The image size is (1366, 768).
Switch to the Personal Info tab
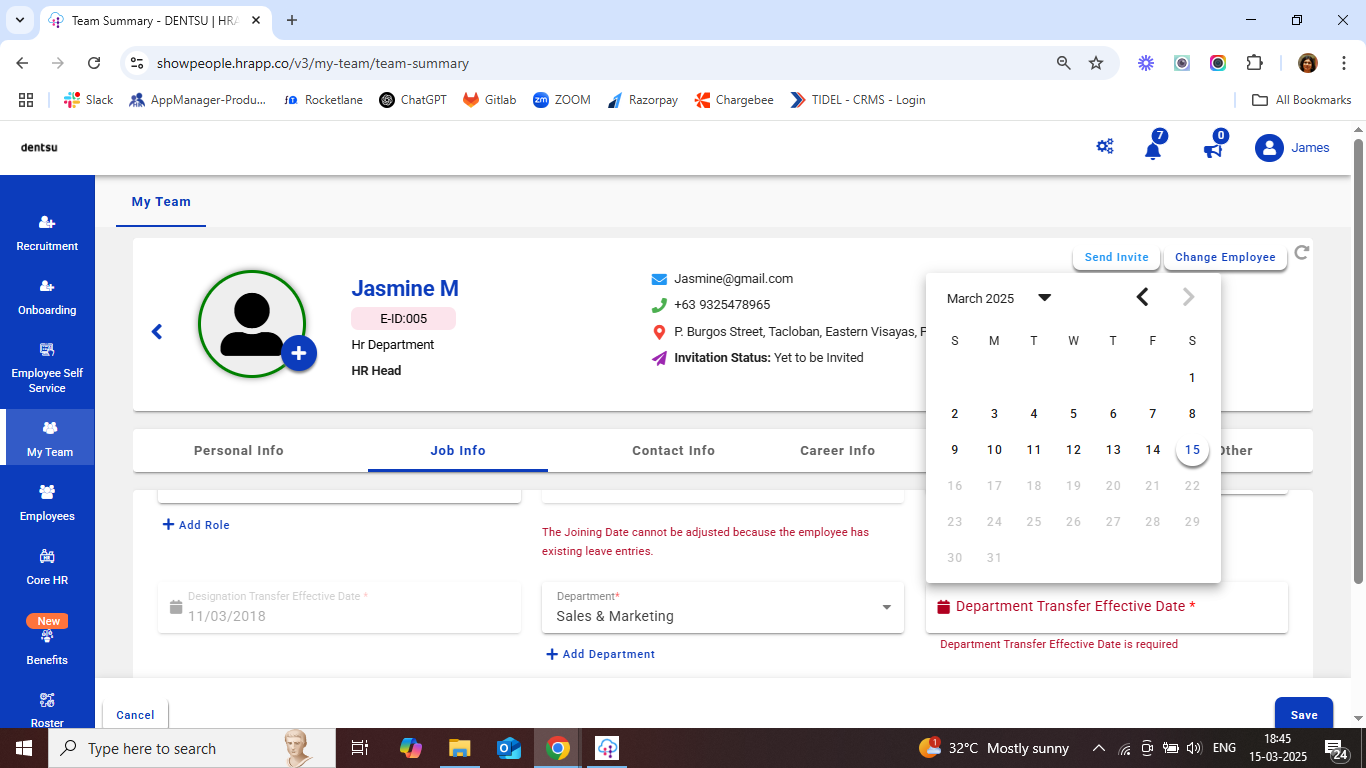point(239,451)
